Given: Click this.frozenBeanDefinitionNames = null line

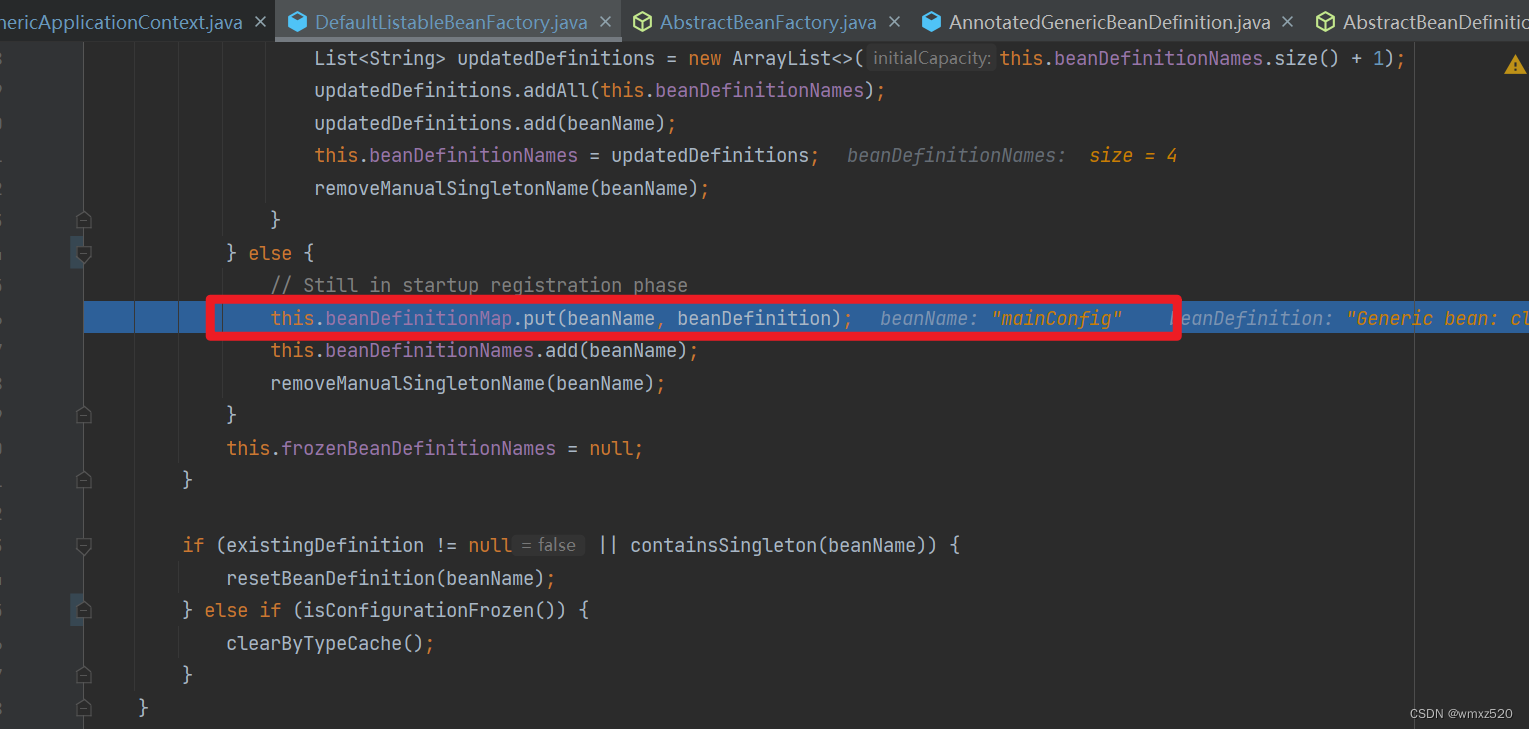Looking at the screenshot, I should pos(435,448).
